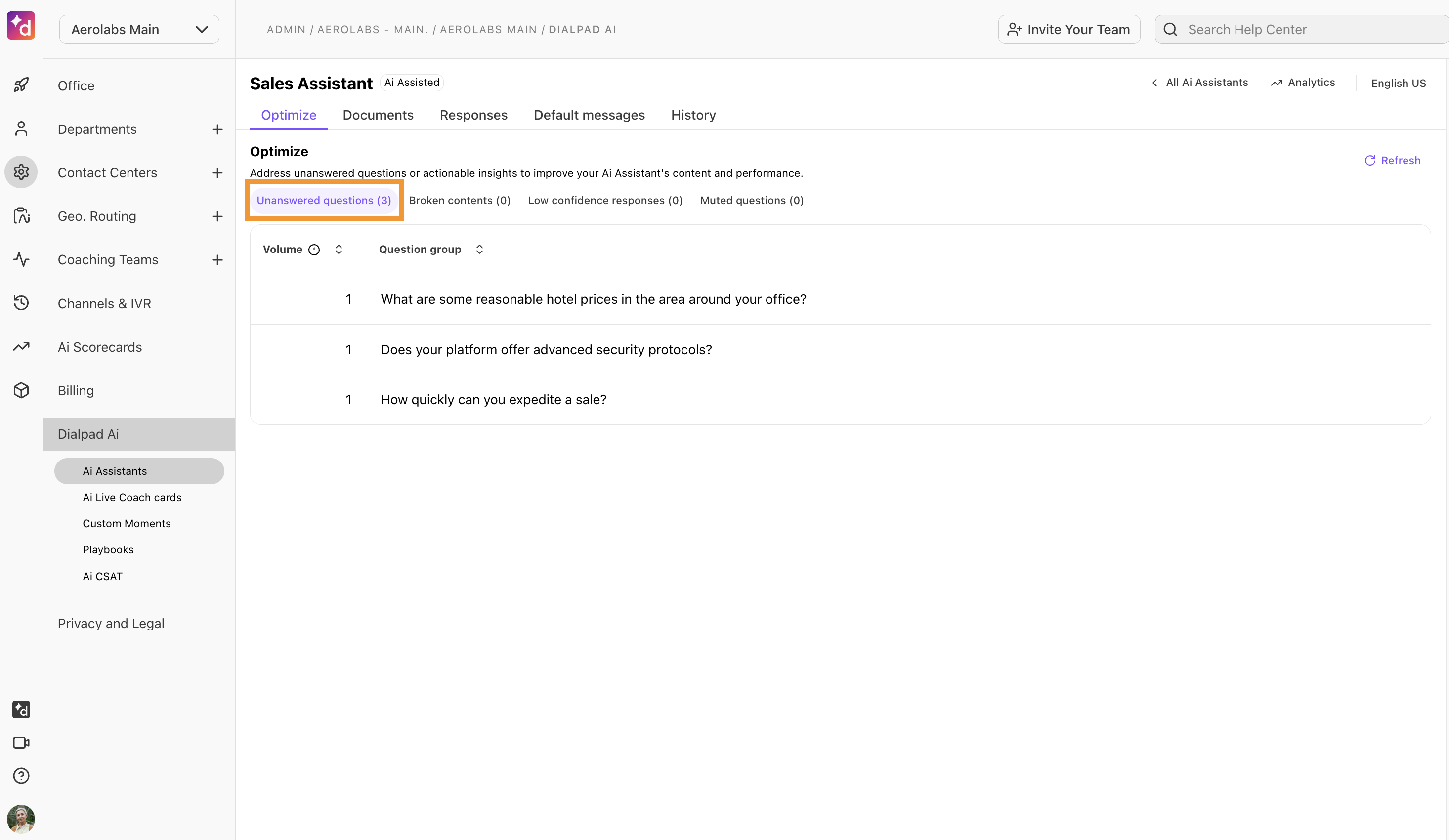
Task: Open the expedite a sale question
Action: pyautogui.click(x=840, y=400)
